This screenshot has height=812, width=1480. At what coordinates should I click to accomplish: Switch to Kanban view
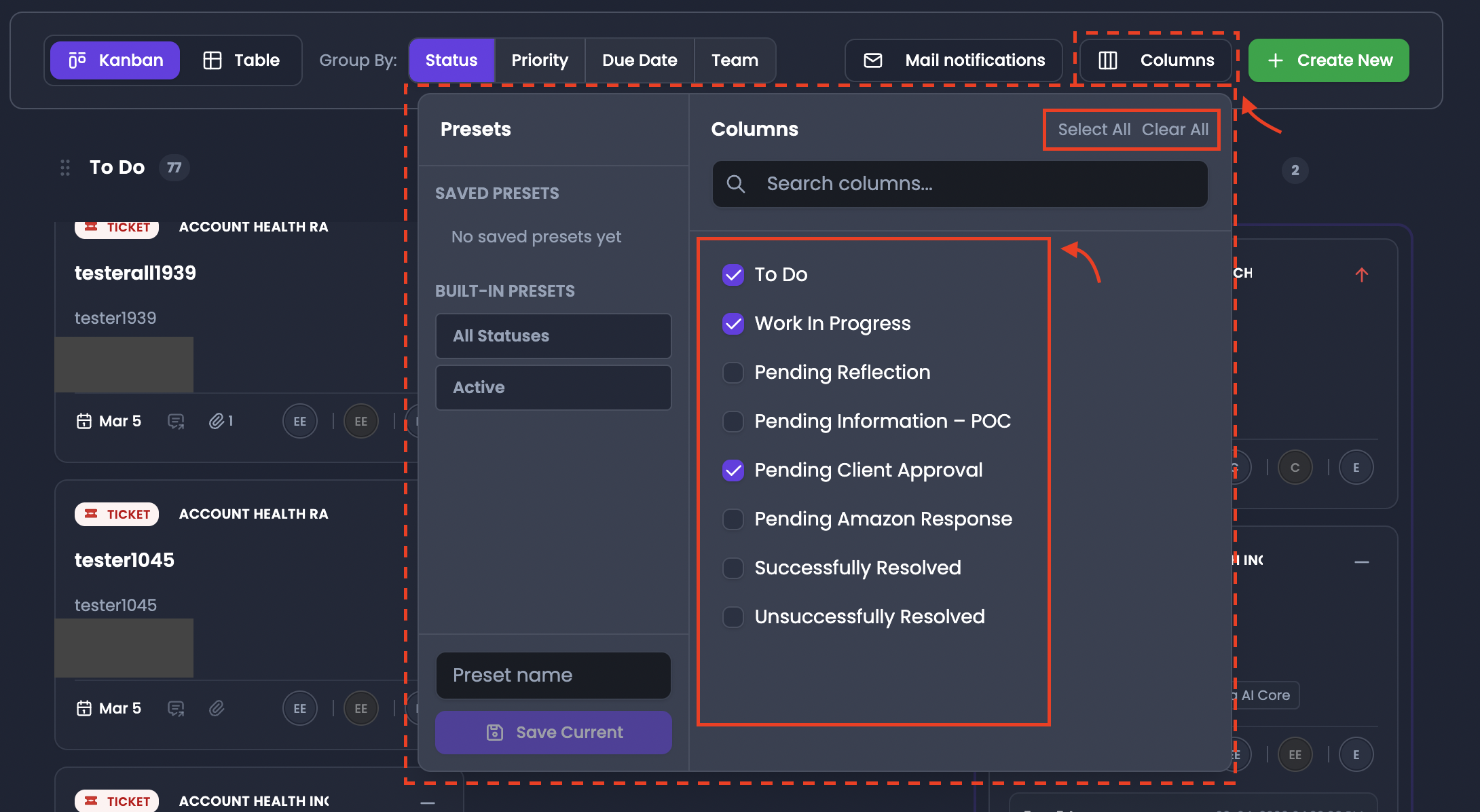(115, 60)
